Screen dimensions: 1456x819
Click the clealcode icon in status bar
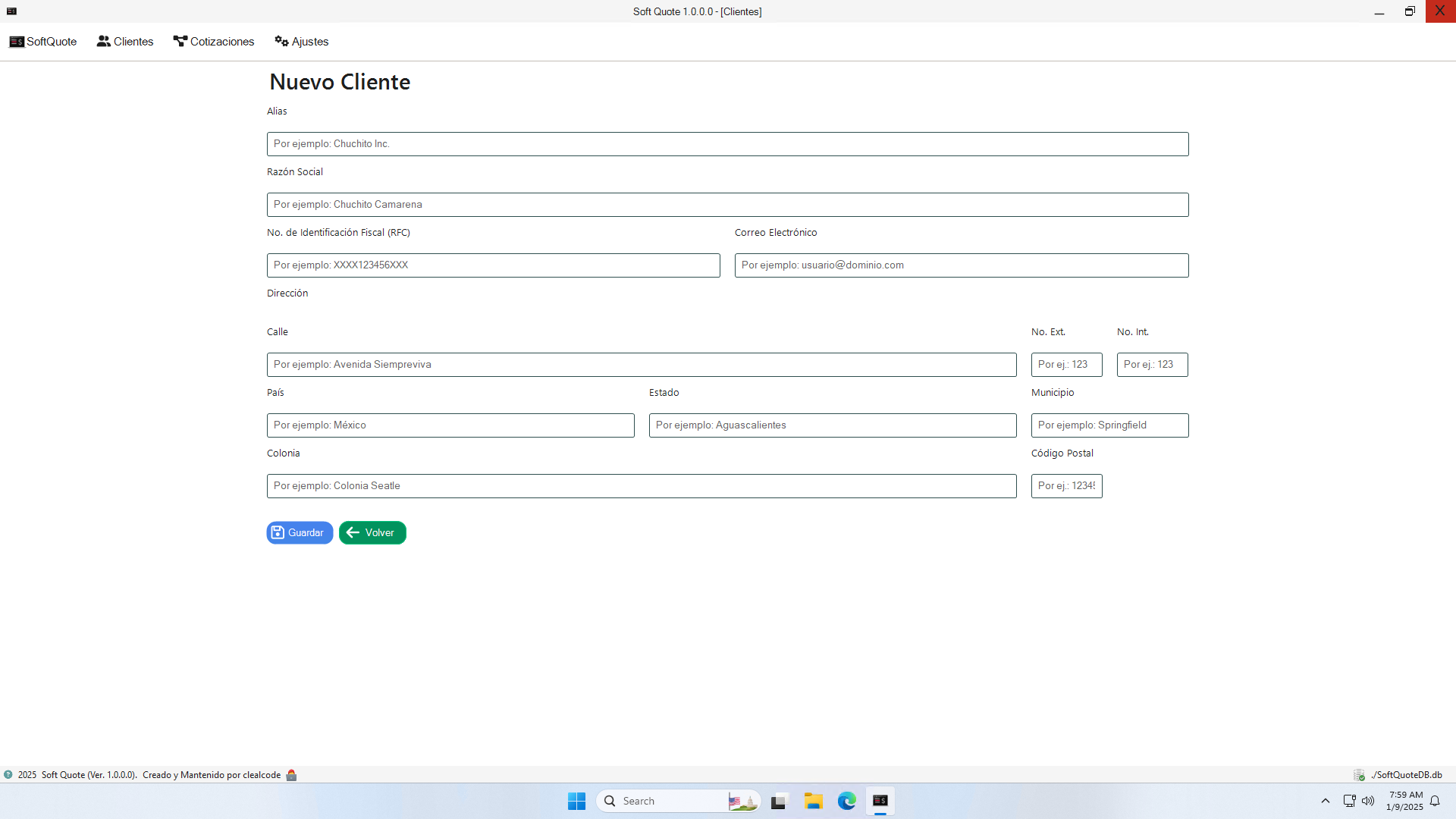(x=291, y=775)
